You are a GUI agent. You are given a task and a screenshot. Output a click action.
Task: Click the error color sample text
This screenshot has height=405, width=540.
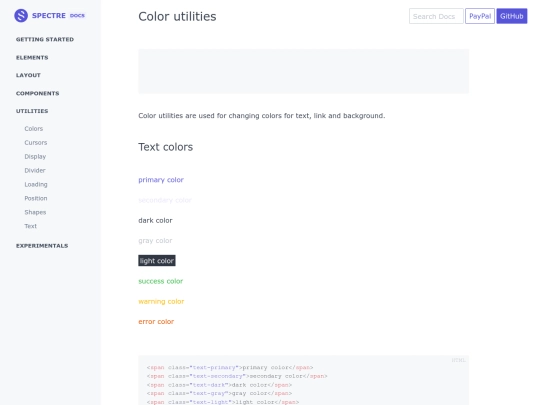click(156, 322)
